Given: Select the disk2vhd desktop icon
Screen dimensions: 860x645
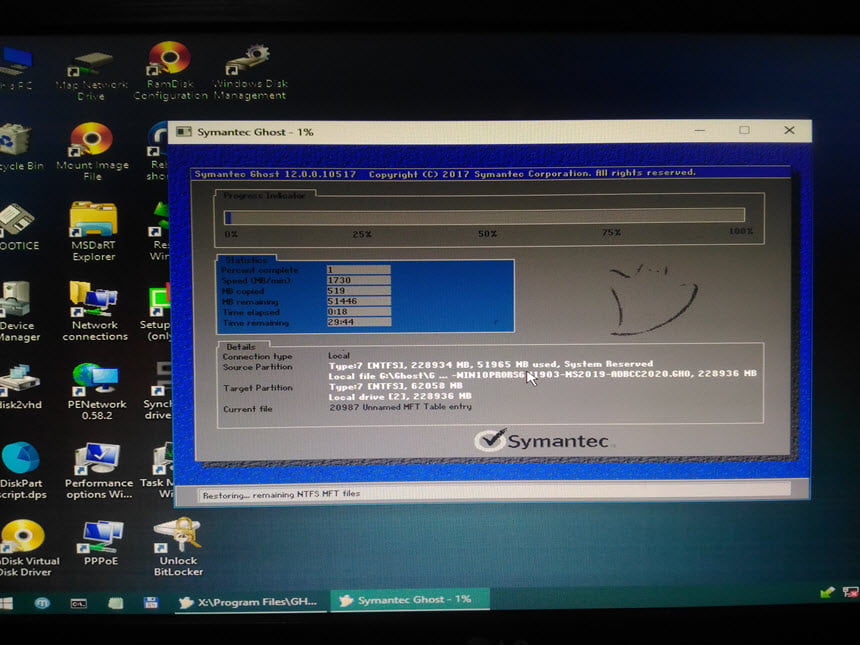Looking at the screenshot, I should tap(21, 387).
